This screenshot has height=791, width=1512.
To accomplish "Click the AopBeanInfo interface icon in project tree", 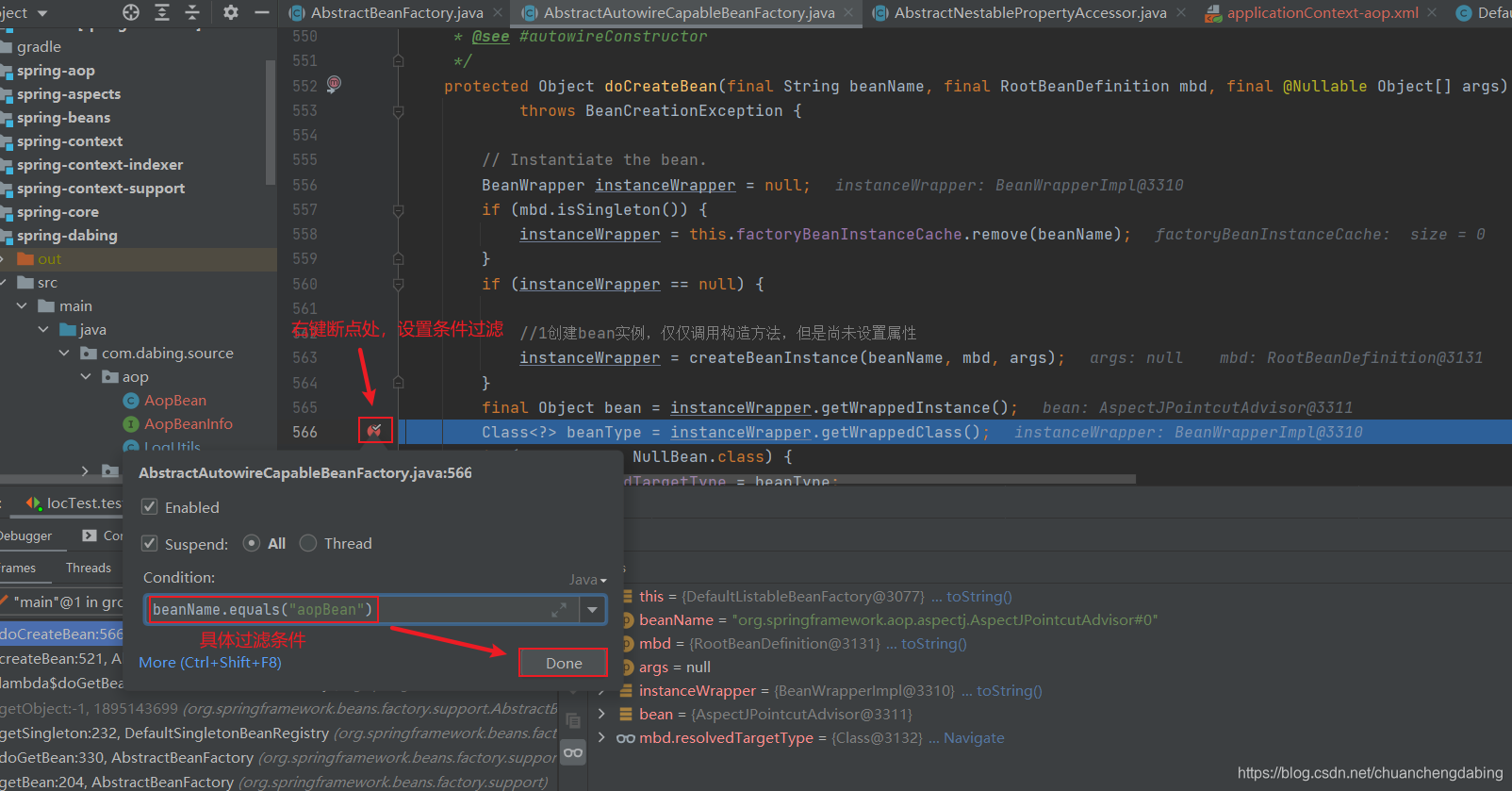I will point(131,424).
